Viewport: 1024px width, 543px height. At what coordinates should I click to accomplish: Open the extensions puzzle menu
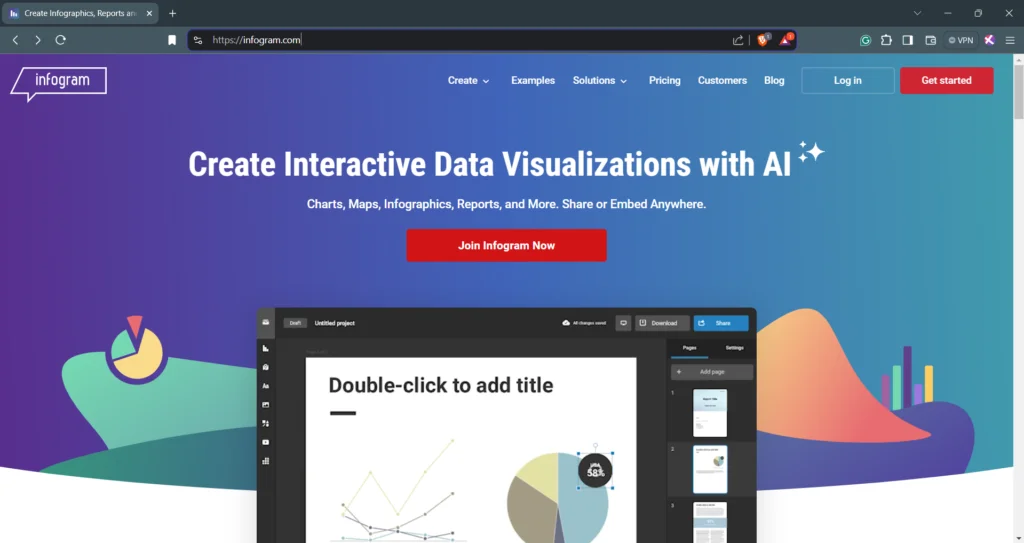coord(886,40)
